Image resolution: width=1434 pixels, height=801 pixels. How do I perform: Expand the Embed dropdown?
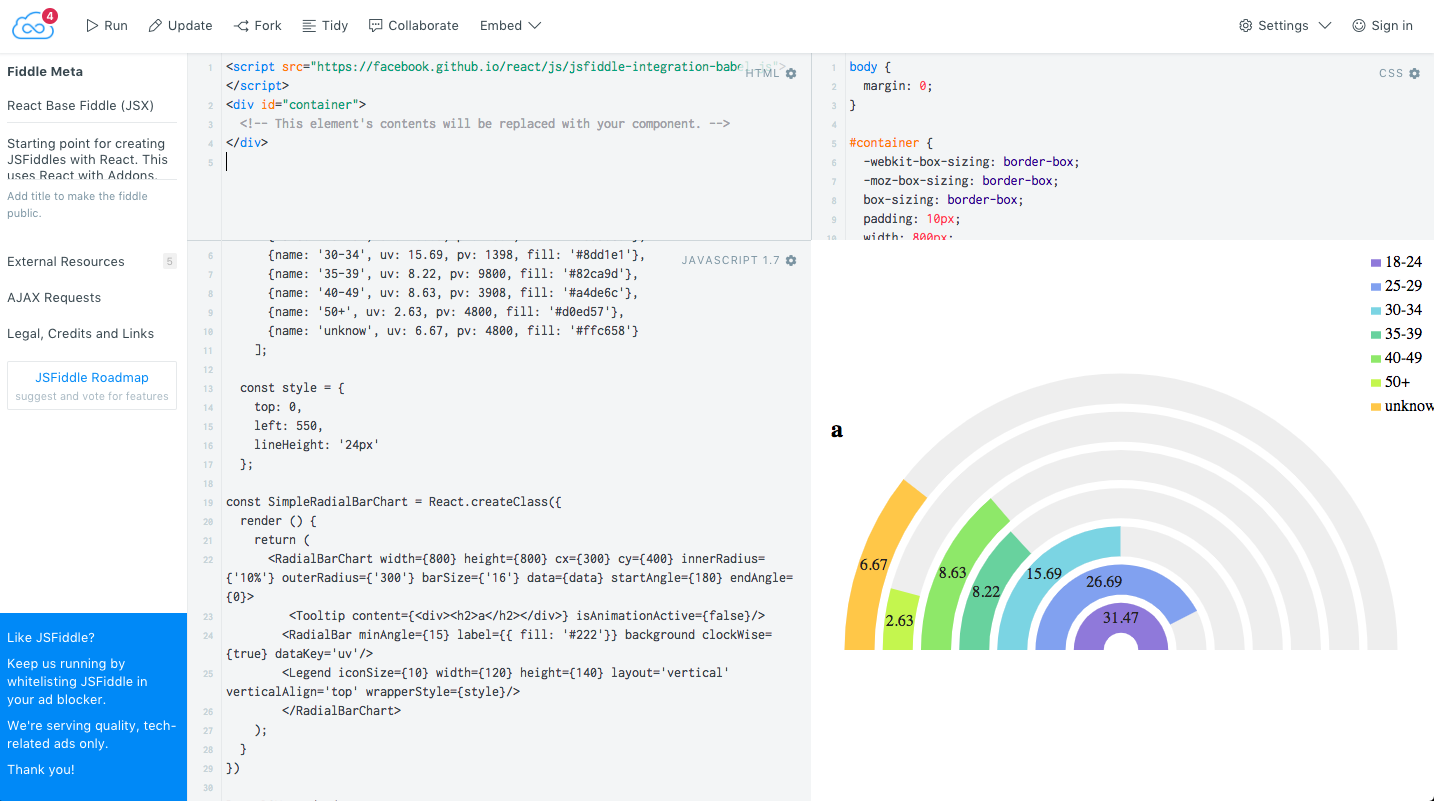pos(510,25)
